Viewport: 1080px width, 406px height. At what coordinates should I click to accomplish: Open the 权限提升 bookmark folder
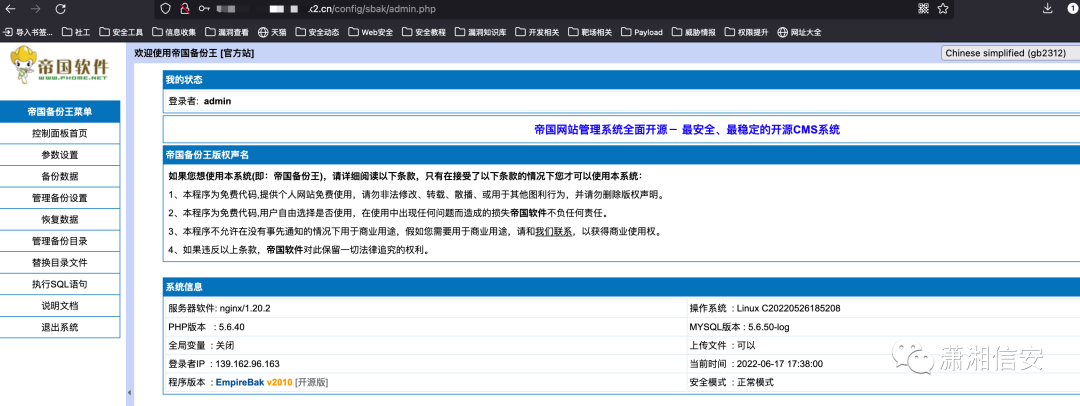(747, 32)
